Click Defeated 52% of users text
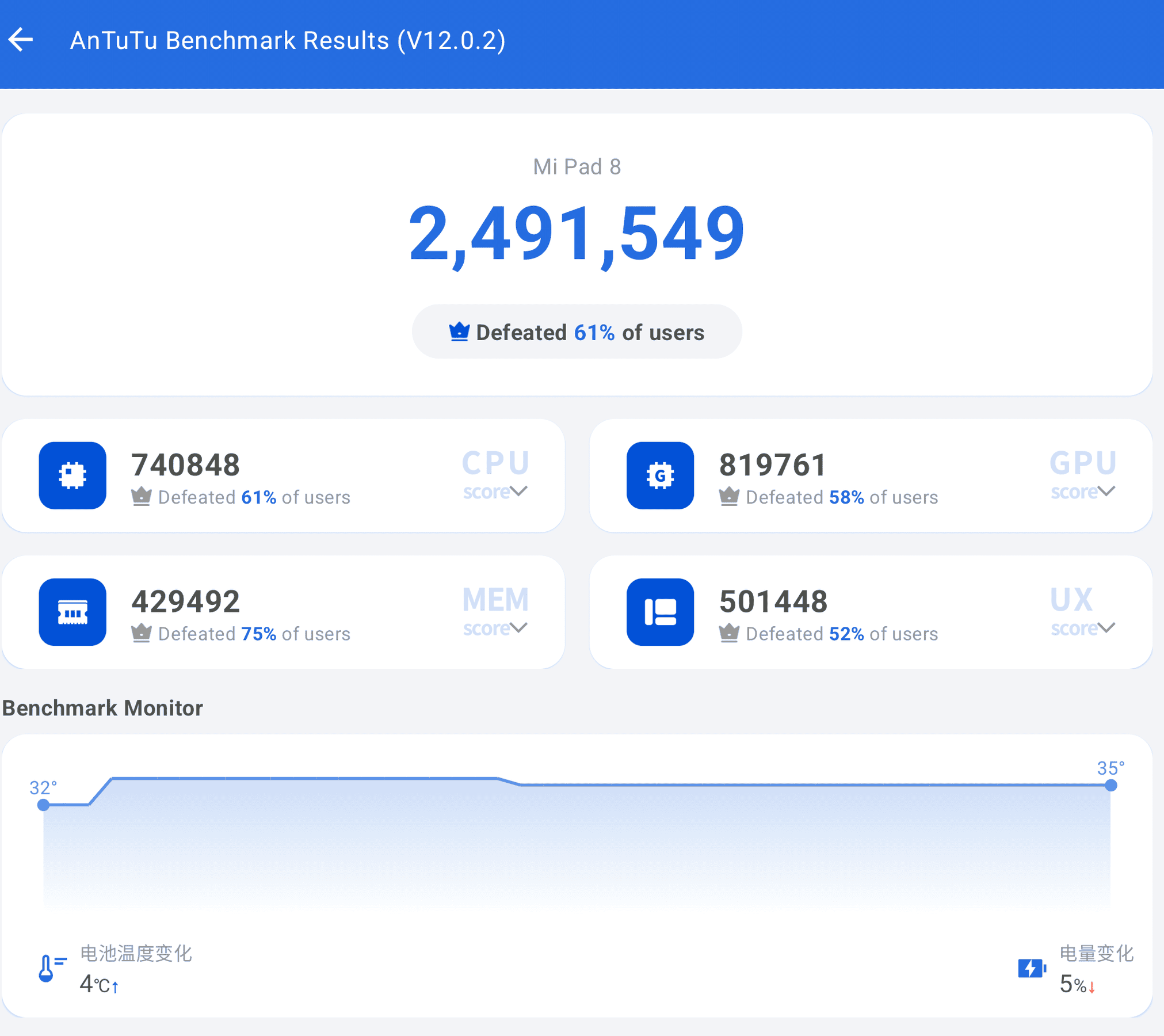The height and width of the screenshot is (1036, 1164). coord(842,634)
